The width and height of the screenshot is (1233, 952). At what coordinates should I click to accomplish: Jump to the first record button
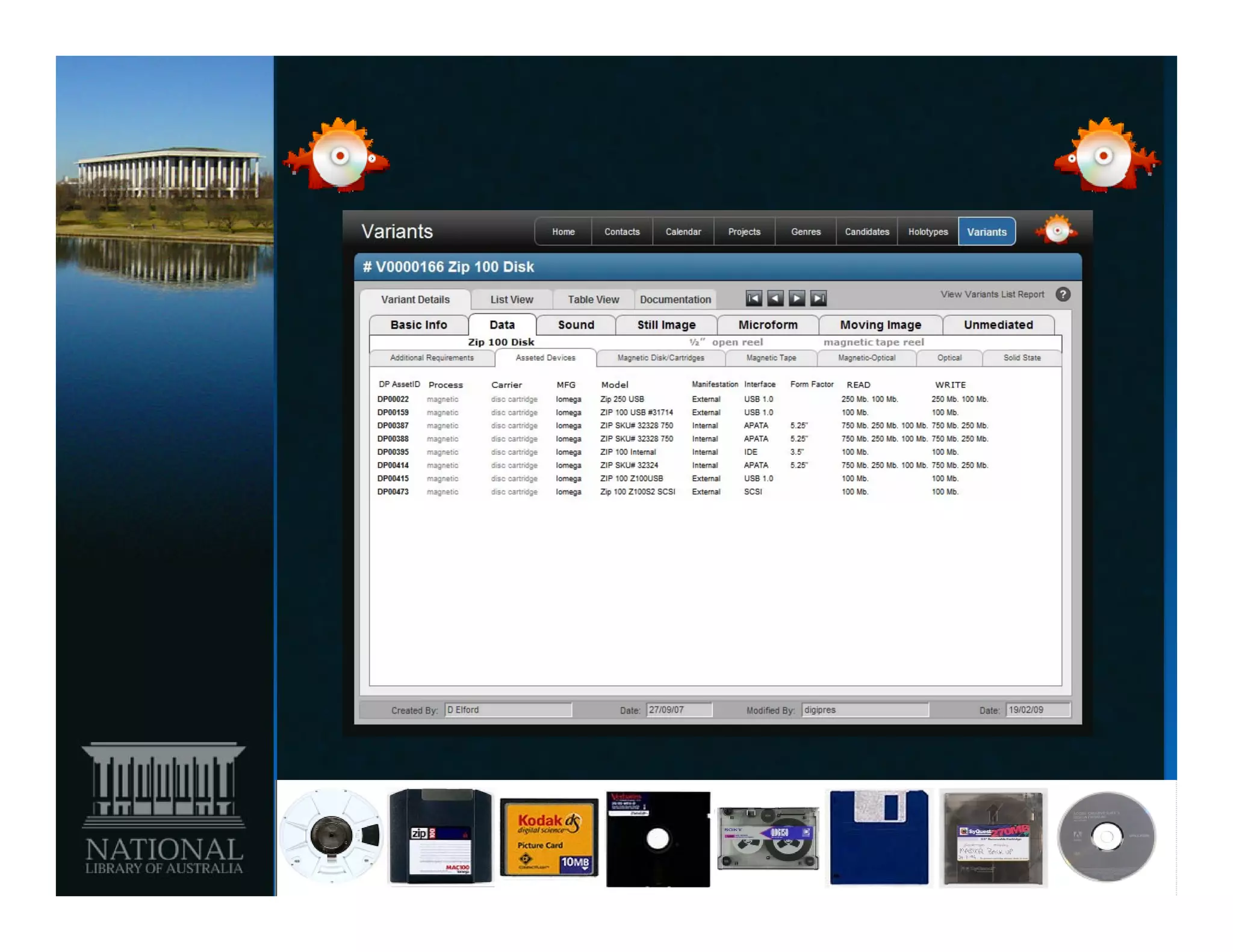(x=753, y=298)
